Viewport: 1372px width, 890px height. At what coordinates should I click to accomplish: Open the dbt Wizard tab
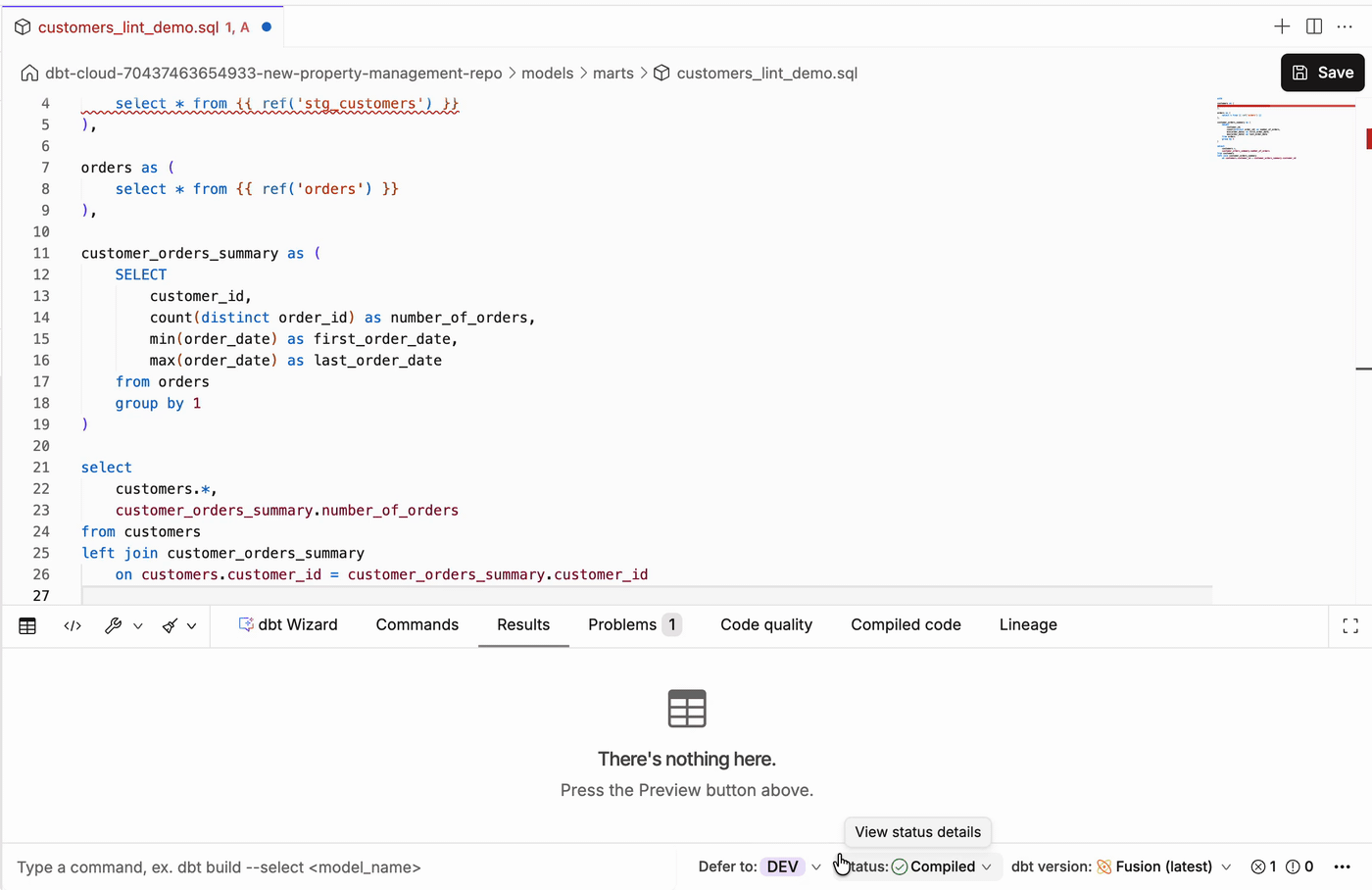288,624
